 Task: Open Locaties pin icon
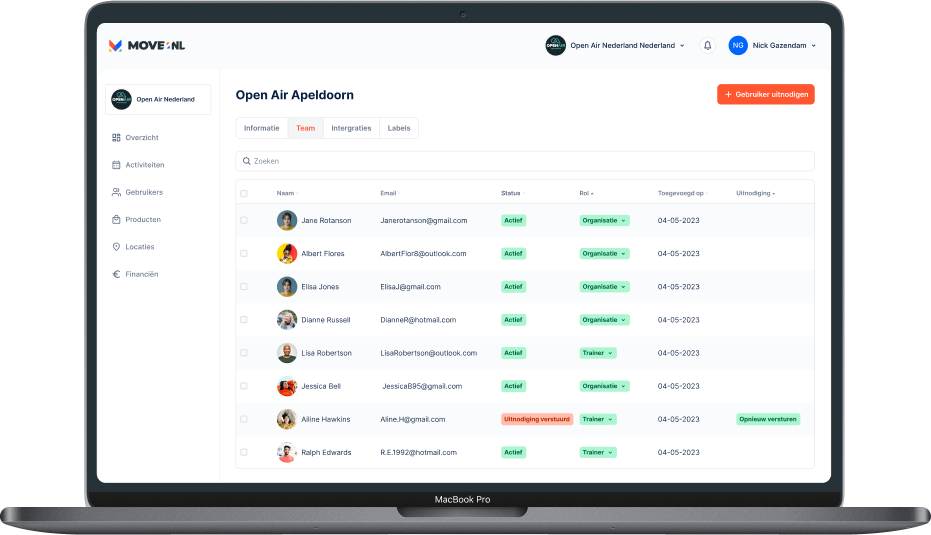(116, 247)
